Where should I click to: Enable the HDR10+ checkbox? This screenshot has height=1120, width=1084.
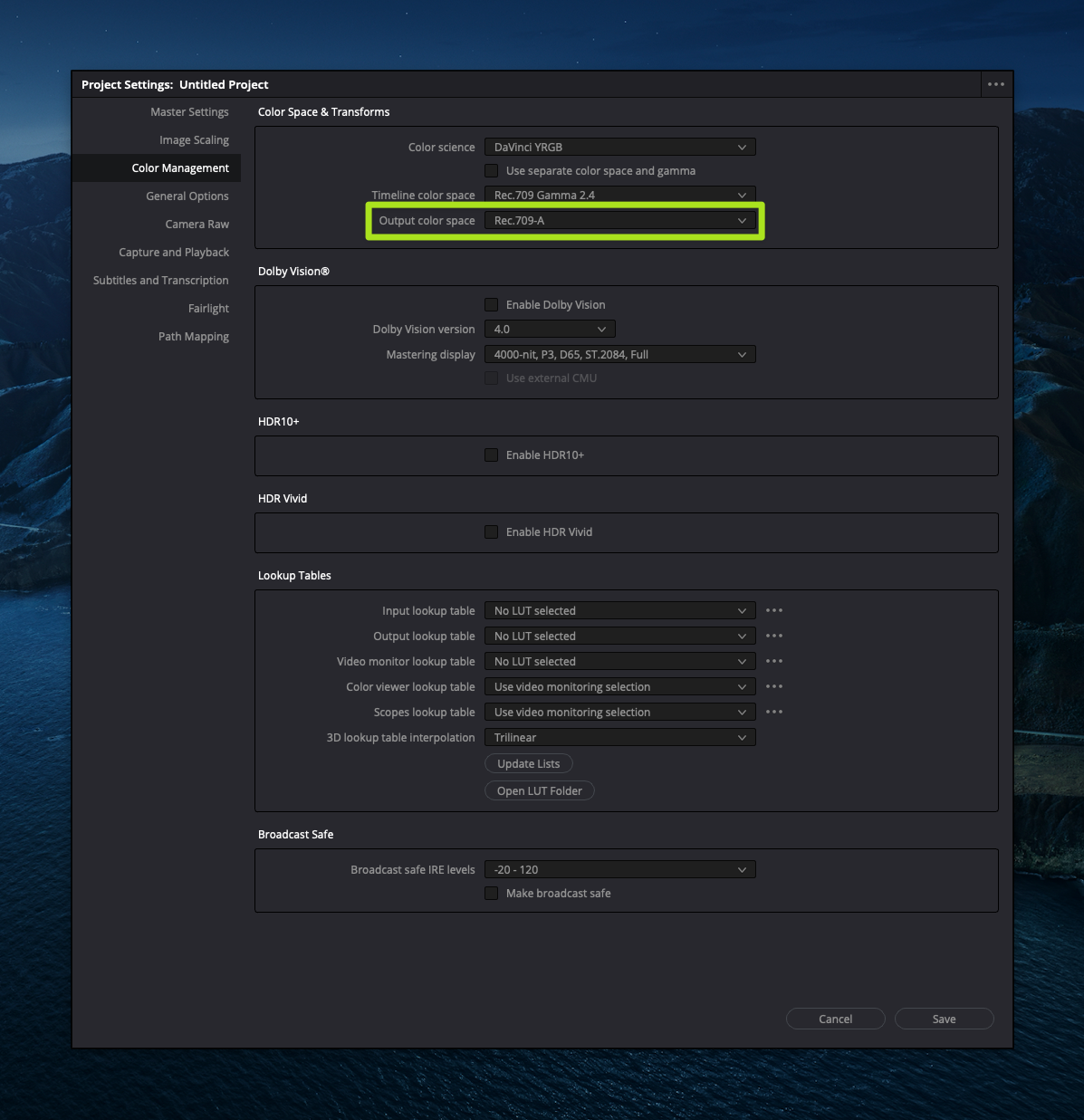click(491, 455)
